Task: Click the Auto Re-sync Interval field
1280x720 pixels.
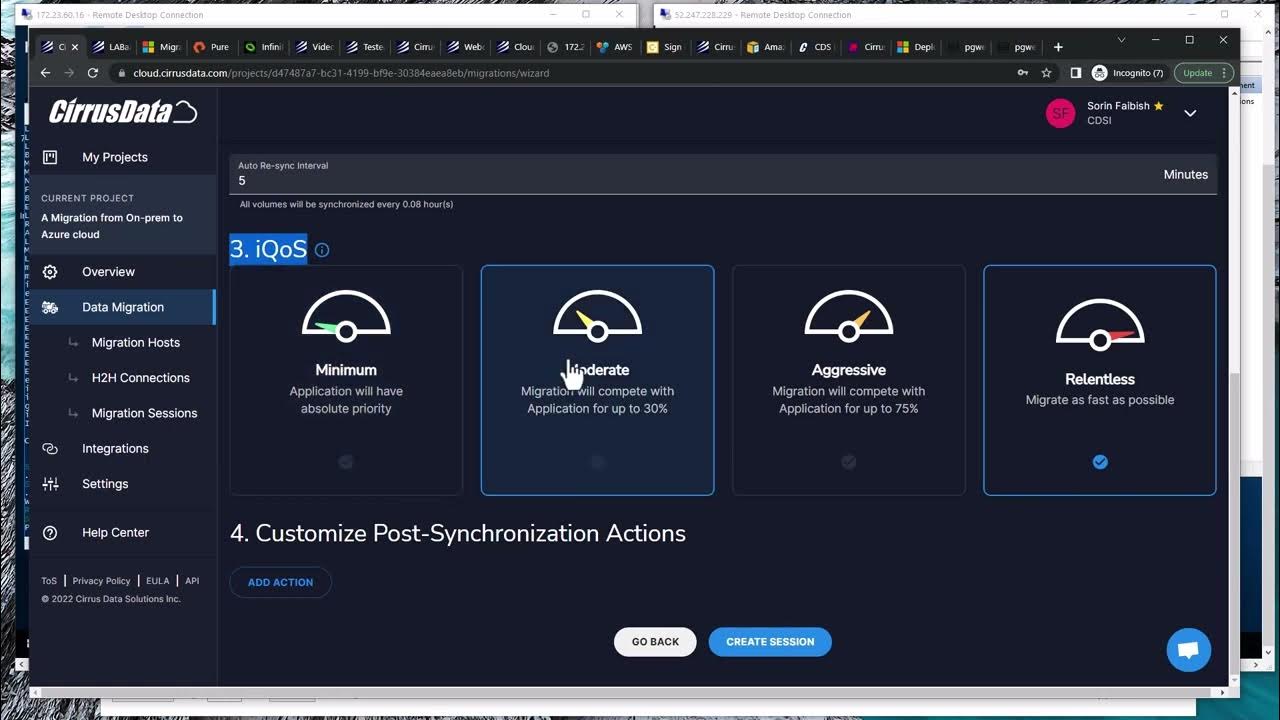Action: 723,174
